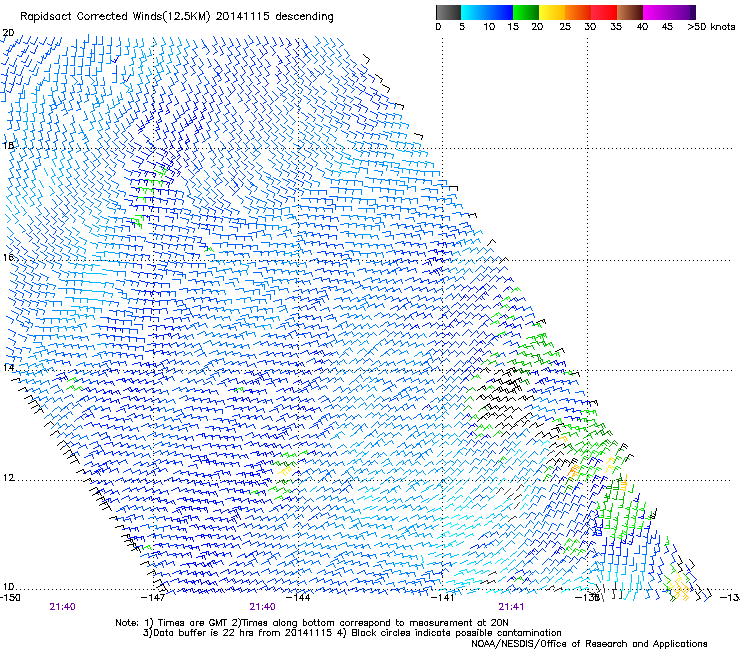Select the '35' legend scale label
Image resolution: width=740 pixels, height=650 pixels.
click(616, 27)
